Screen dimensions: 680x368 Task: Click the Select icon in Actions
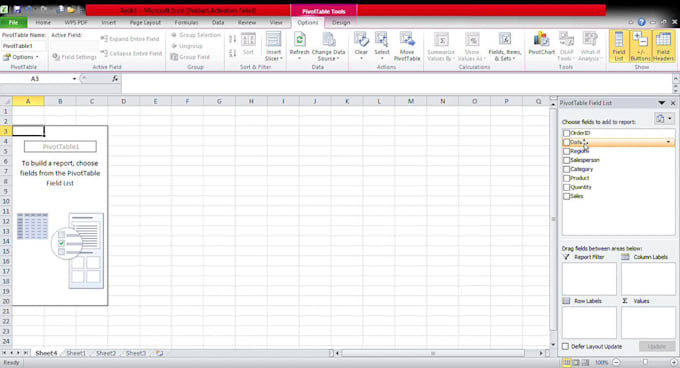click(x=382, y=39)
